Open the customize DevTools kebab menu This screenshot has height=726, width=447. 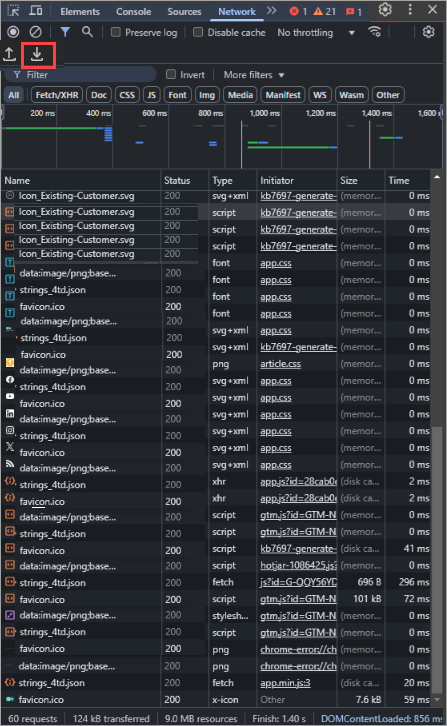410,10
